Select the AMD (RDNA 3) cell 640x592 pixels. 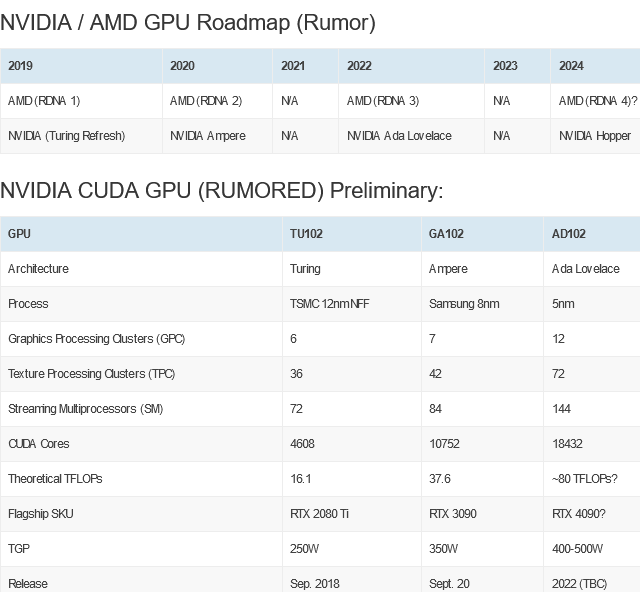pos(383,101)
